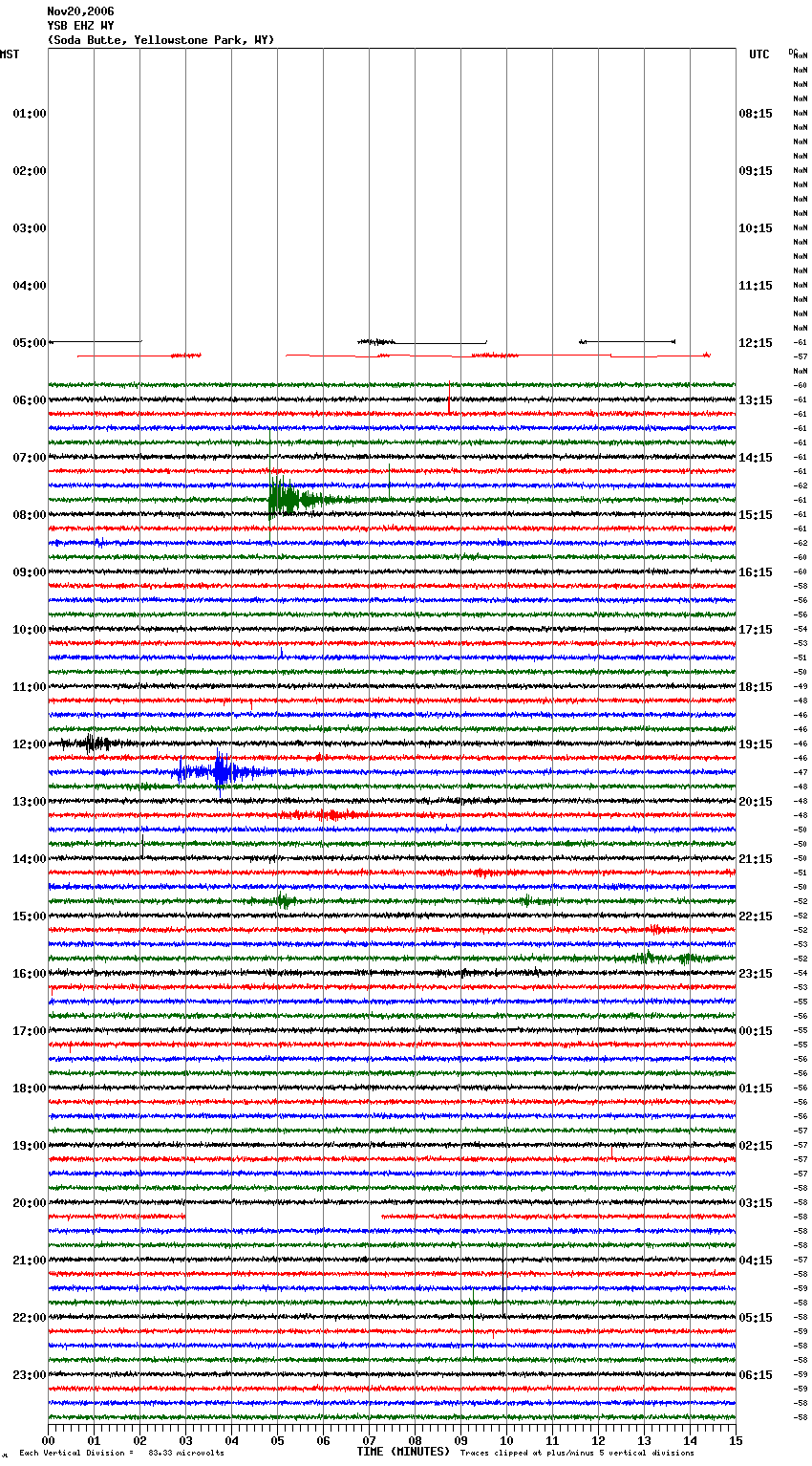Click minute 15 on the time axis

point(736,1441)
